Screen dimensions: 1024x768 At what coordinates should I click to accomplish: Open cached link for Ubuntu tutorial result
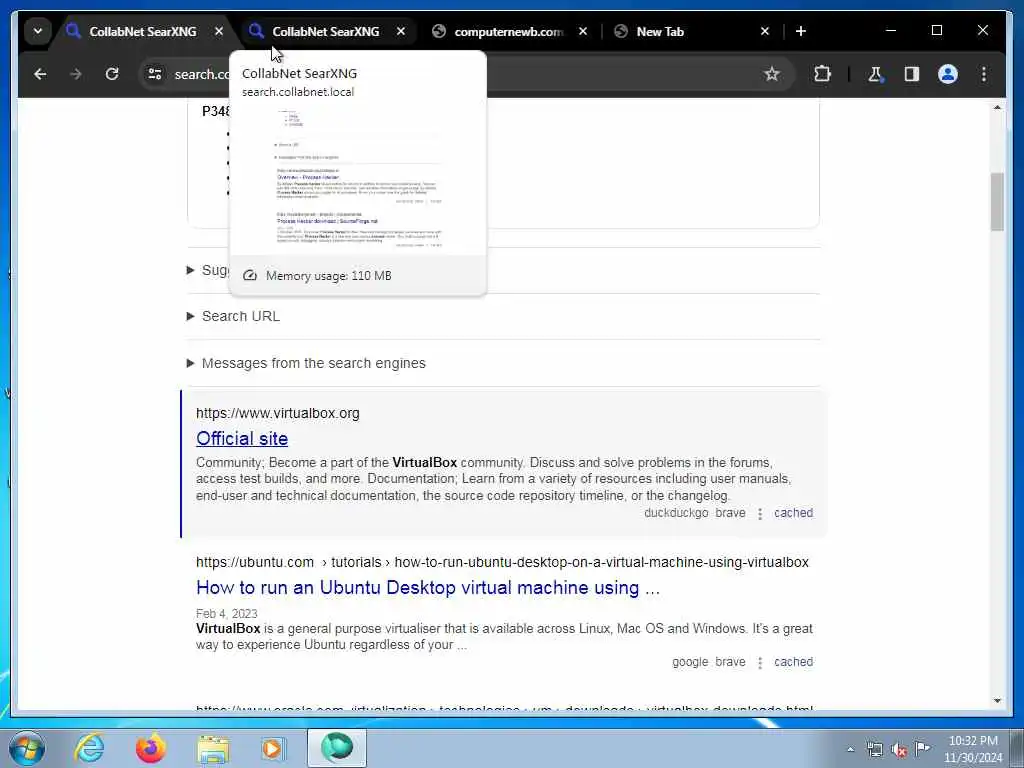pyautogui.click(x=793, y=662)
